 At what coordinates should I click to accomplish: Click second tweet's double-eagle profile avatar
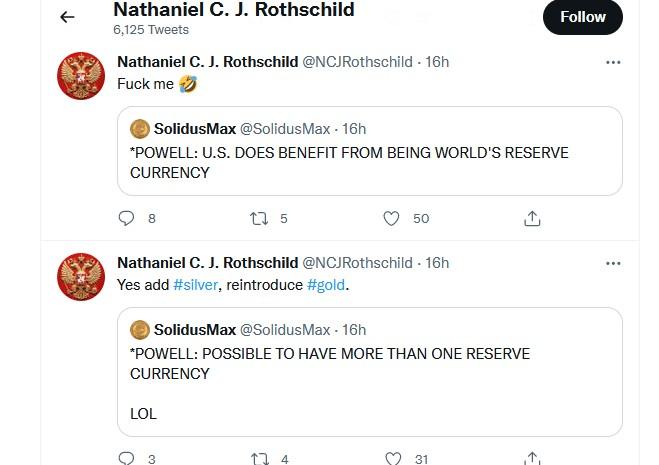81,277
